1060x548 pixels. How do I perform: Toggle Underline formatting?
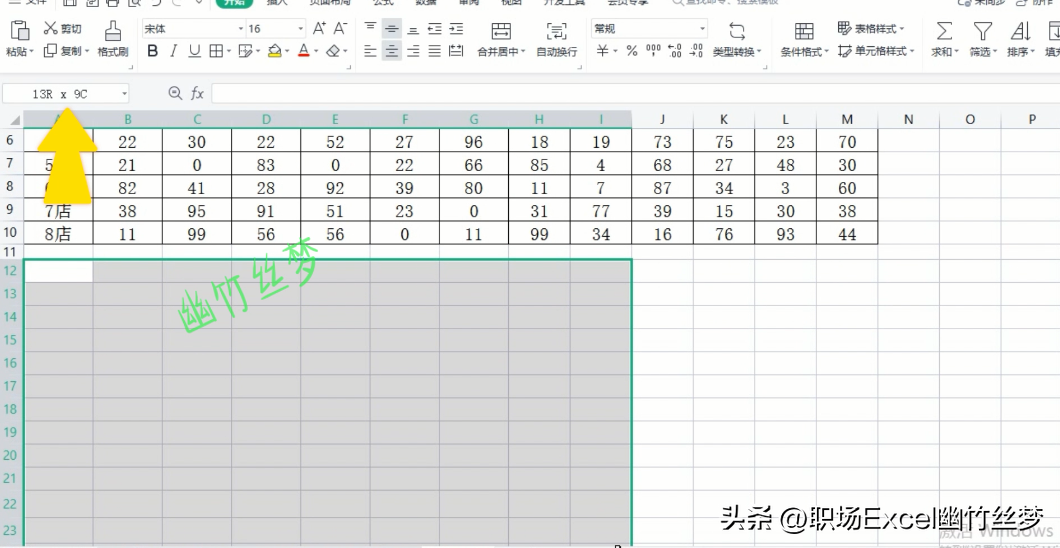click(195, 51)
